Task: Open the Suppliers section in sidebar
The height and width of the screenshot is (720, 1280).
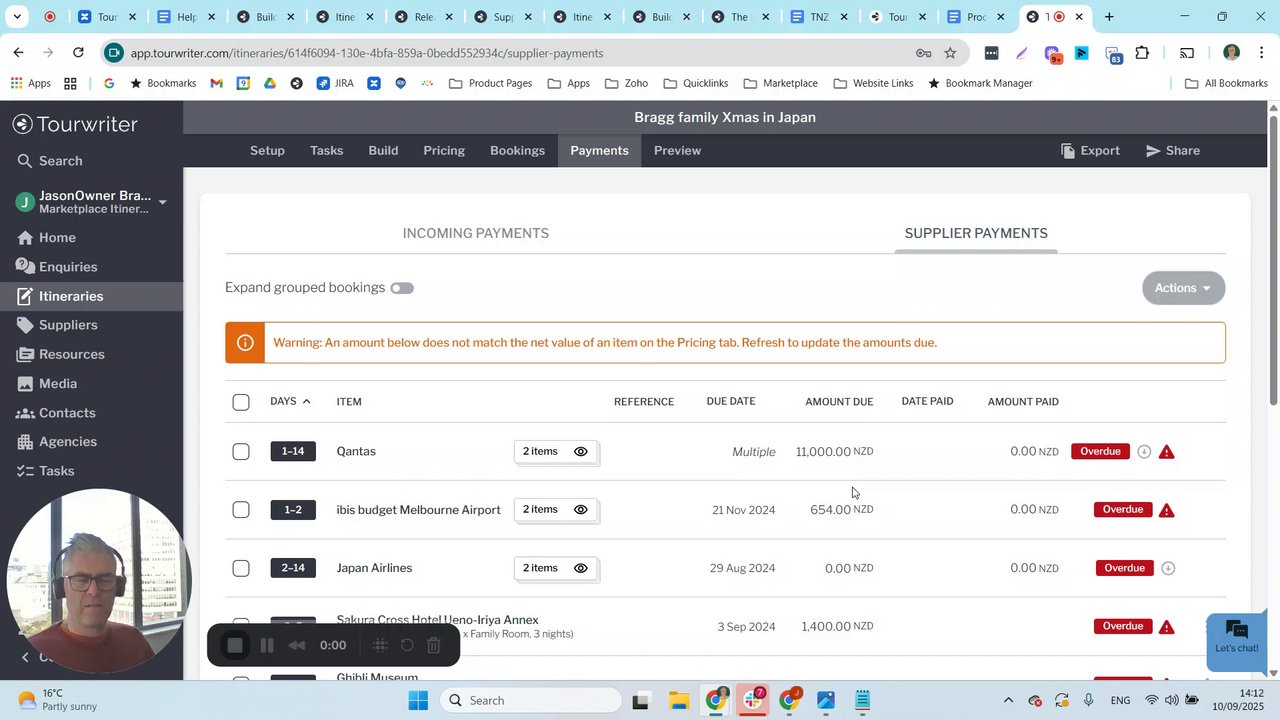Action: click(56, 325)
